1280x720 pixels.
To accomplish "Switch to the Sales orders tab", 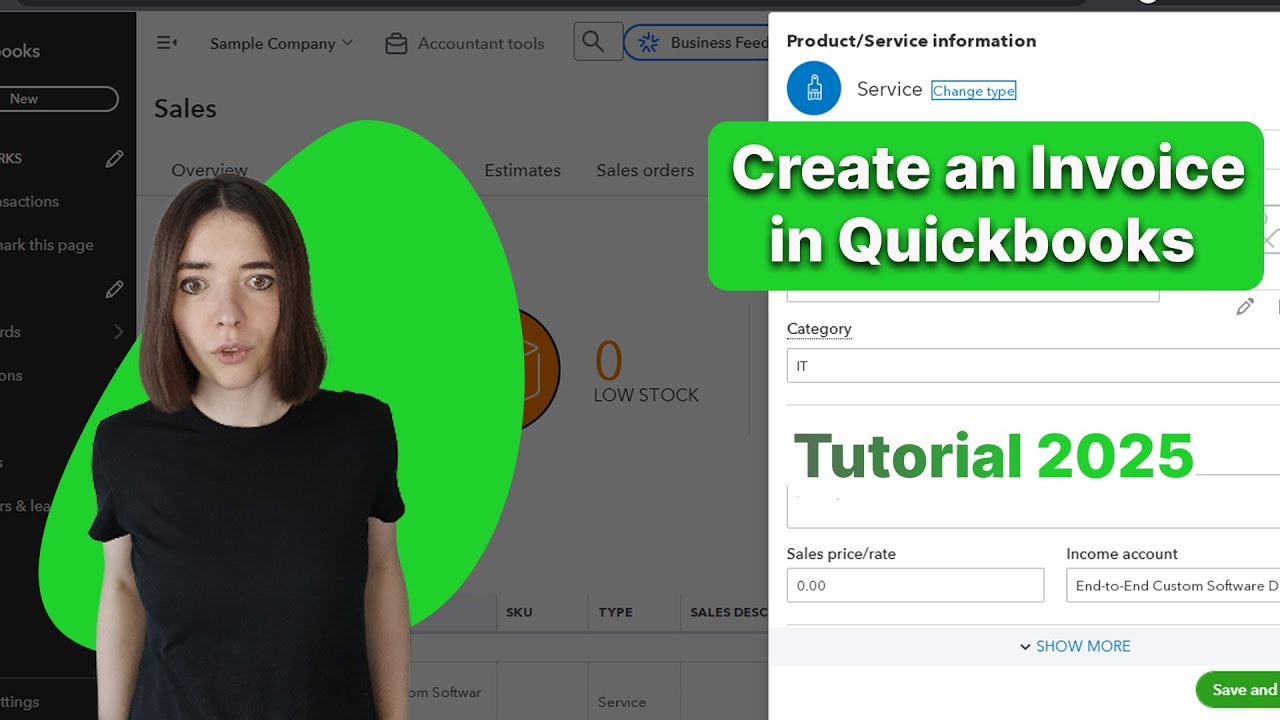I will [645, 171].
